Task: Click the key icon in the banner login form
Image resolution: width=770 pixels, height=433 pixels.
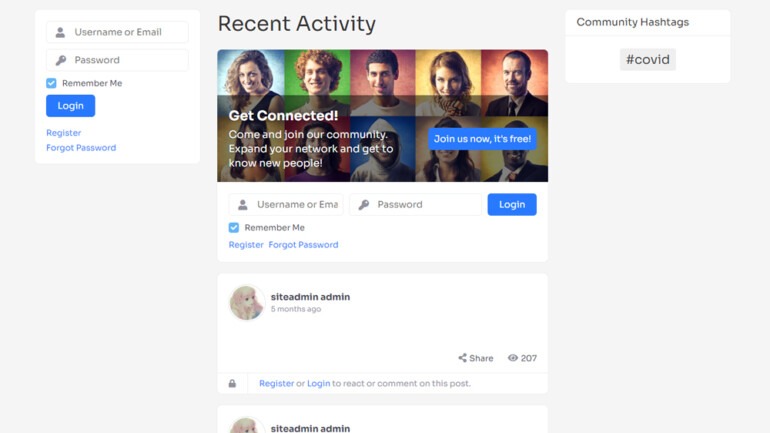Action: tap(363, 205)
